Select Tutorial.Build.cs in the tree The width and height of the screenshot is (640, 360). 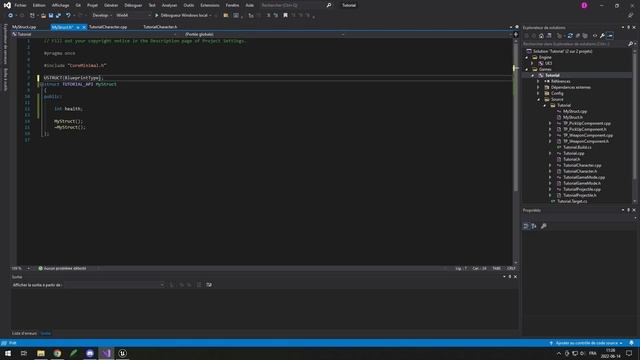coord(577,147)
